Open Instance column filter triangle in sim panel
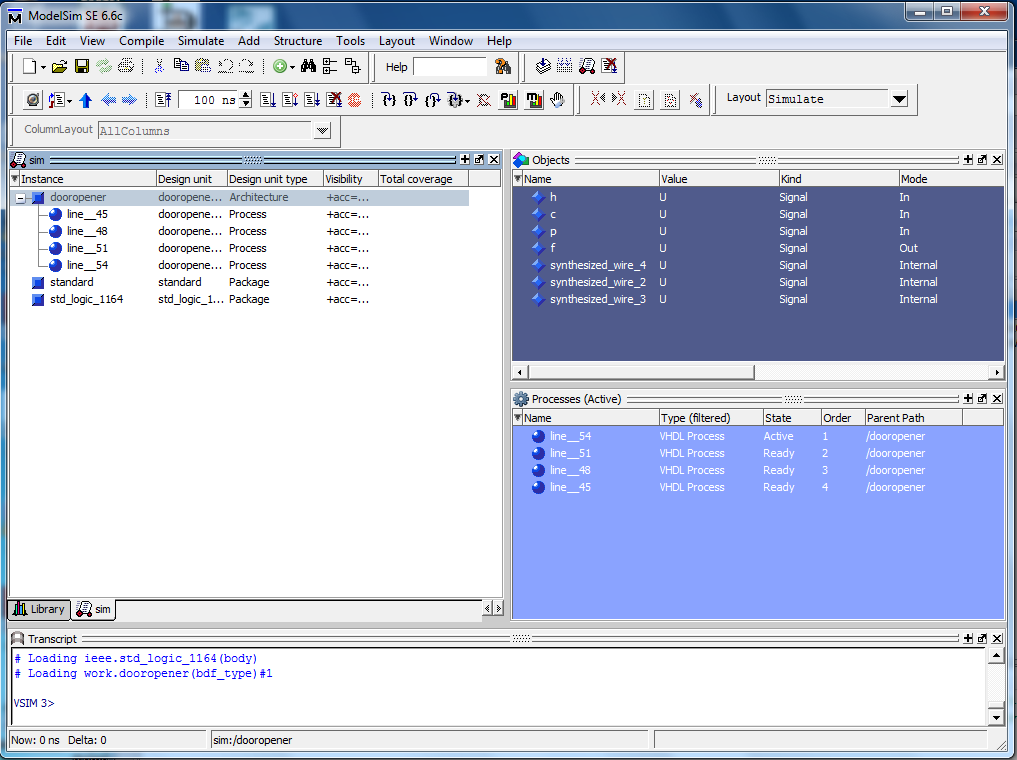1017x760 pixels. point(15,178)
